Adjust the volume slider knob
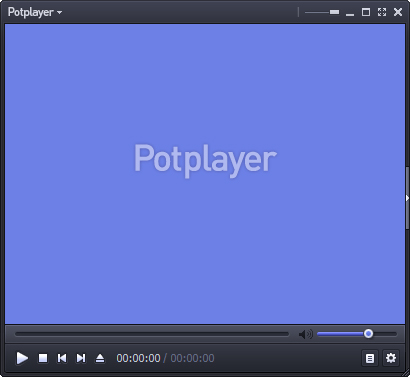 [368, 334]
